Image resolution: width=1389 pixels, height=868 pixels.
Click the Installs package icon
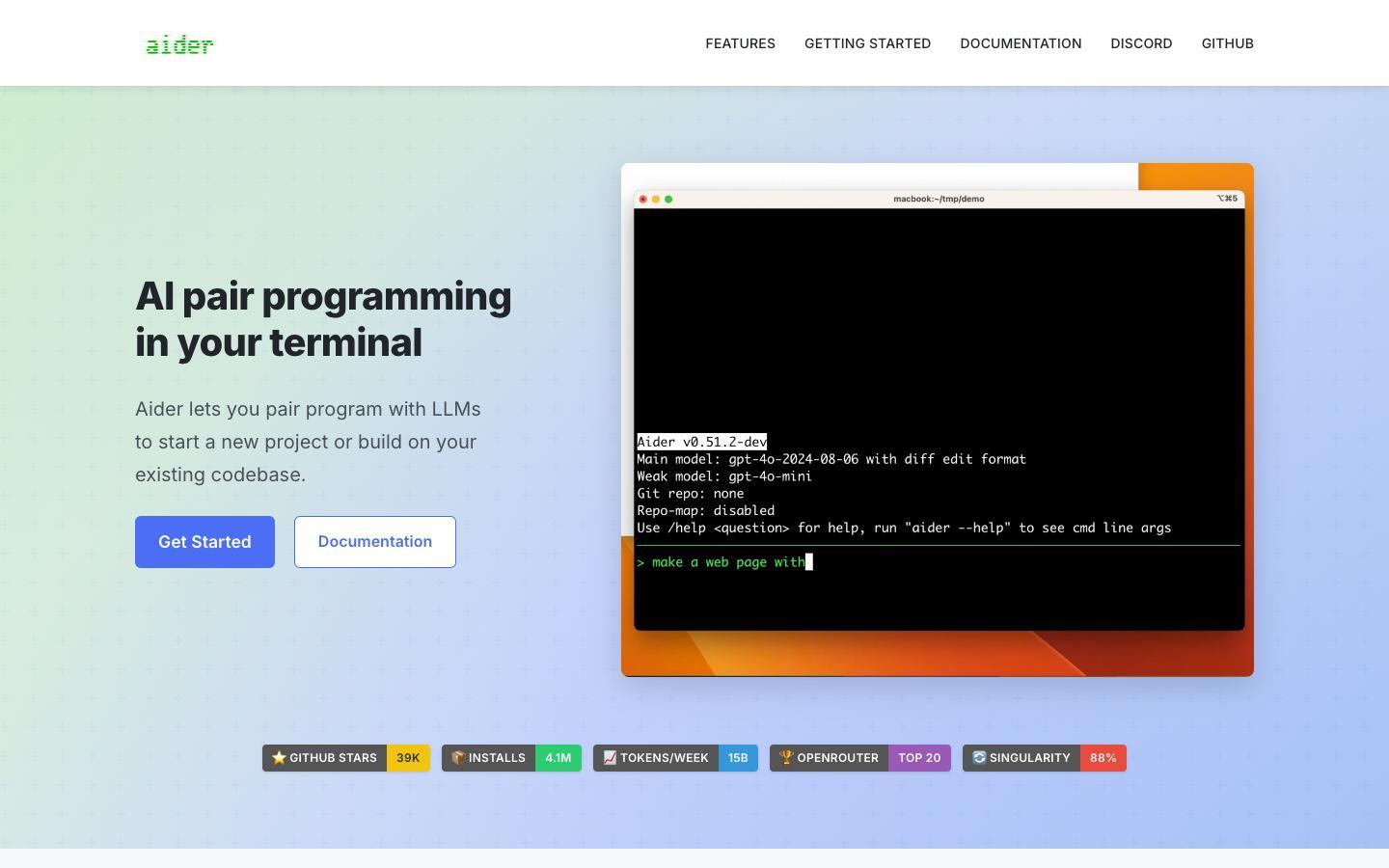(458, 758)
